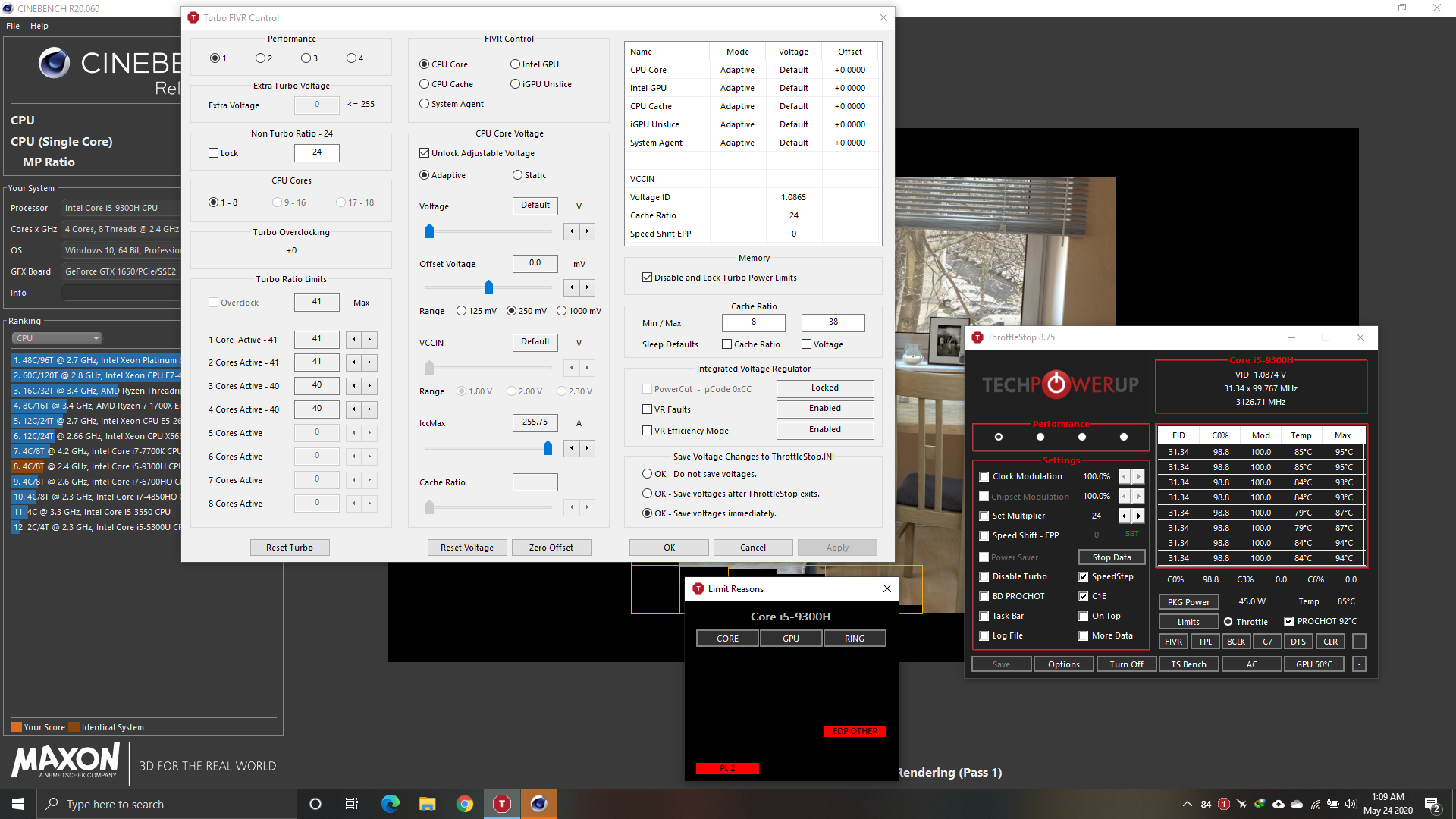
Task: Click the Cinebench taskbar icon
Action: (x=538, y=804)
